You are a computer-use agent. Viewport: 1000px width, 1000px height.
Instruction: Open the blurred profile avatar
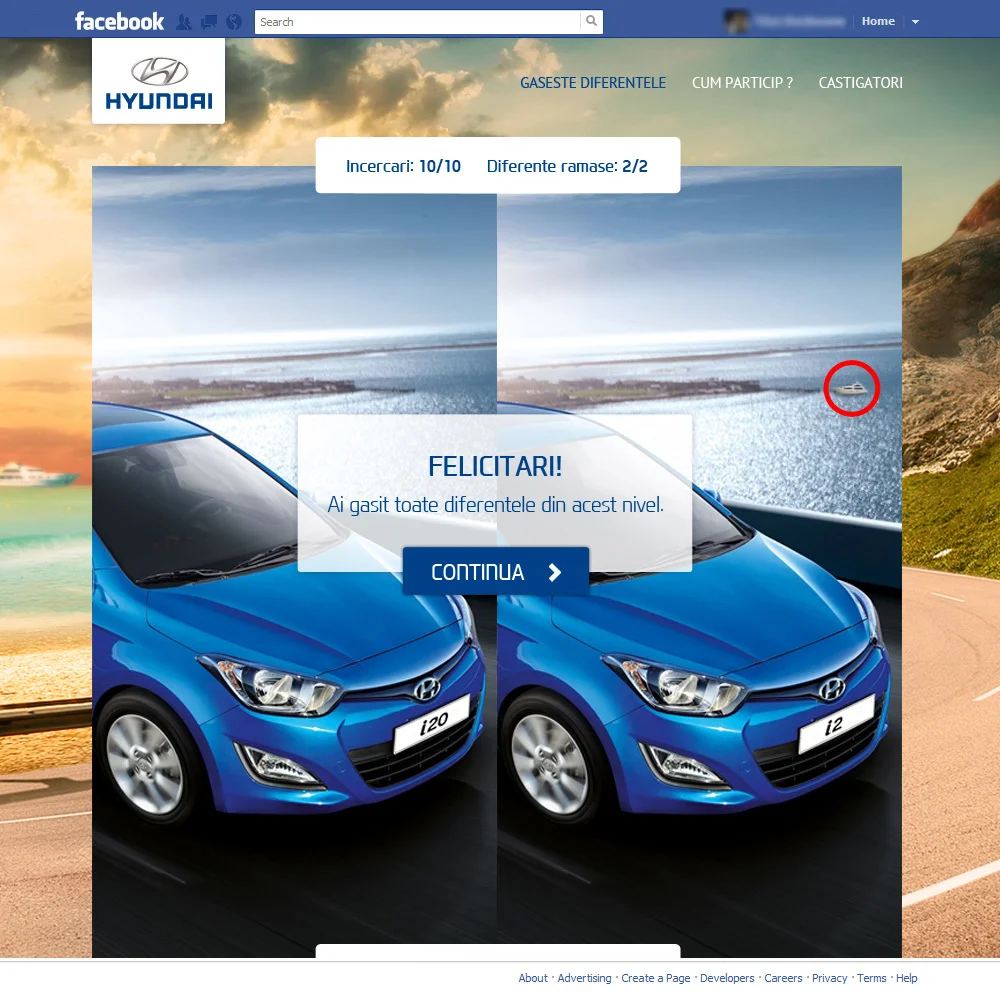click(x=736, y=22)
